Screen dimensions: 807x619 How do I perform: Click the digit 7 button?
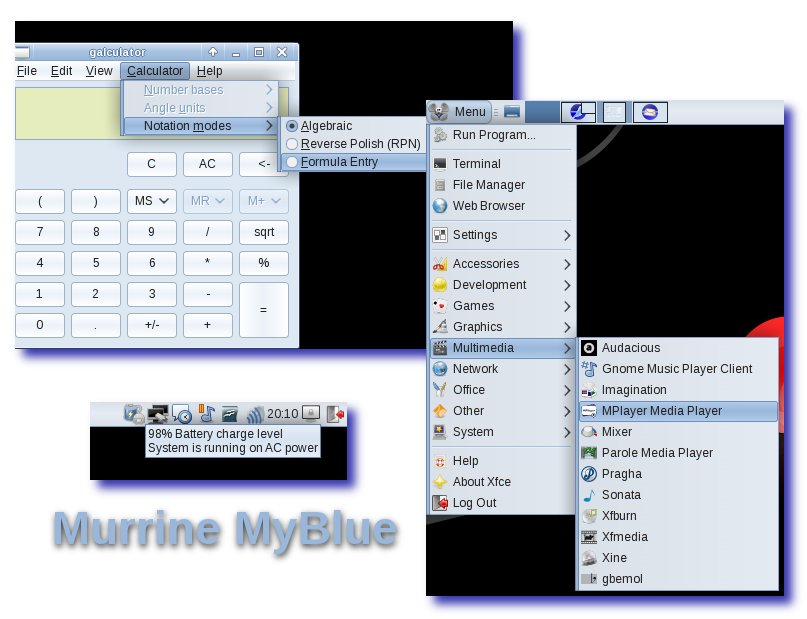tap(40, 232)
